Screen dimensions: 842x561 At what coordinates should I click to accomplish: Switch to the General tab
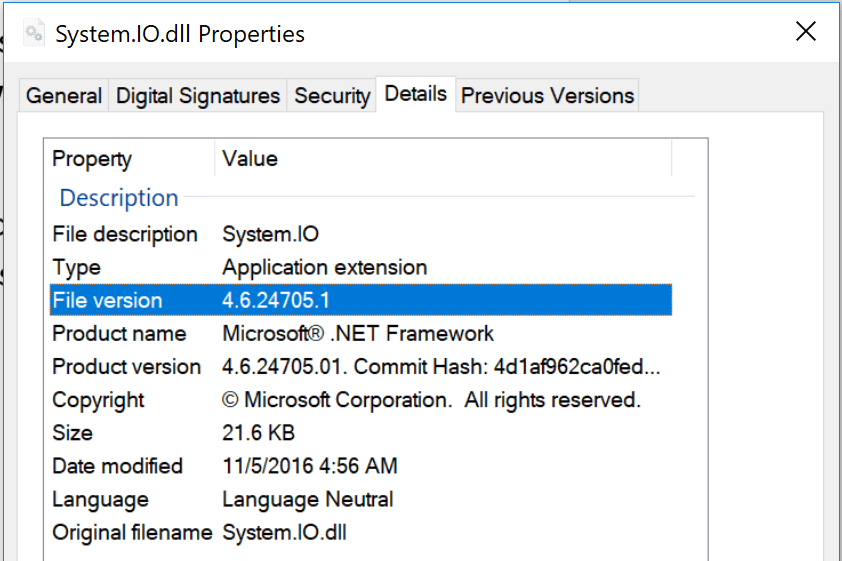[x=64, y=96]
